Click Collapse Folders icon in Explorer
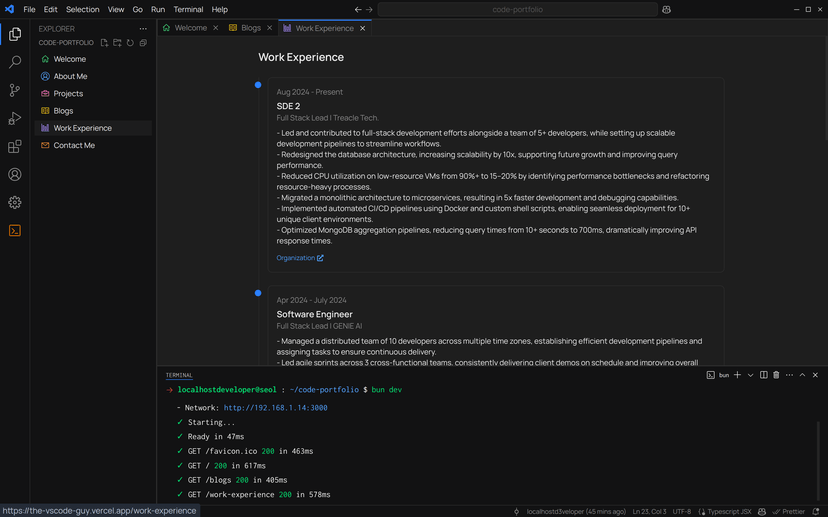Image resolution: width=828 pixels, height=517 pixels. pos(143,43)
